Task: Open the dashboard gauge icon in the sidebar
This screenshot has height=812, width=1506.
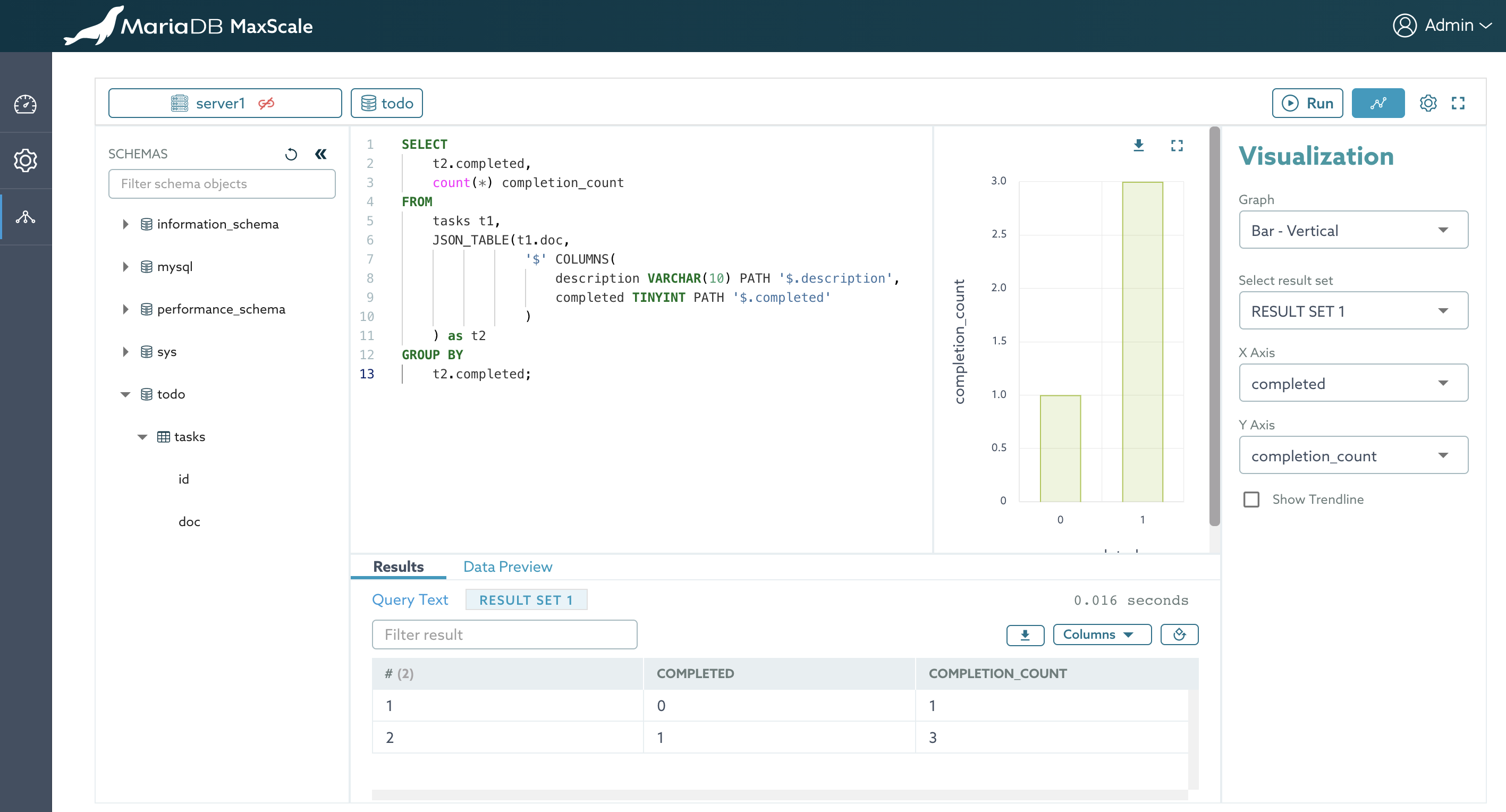Action: click(25, 104)
